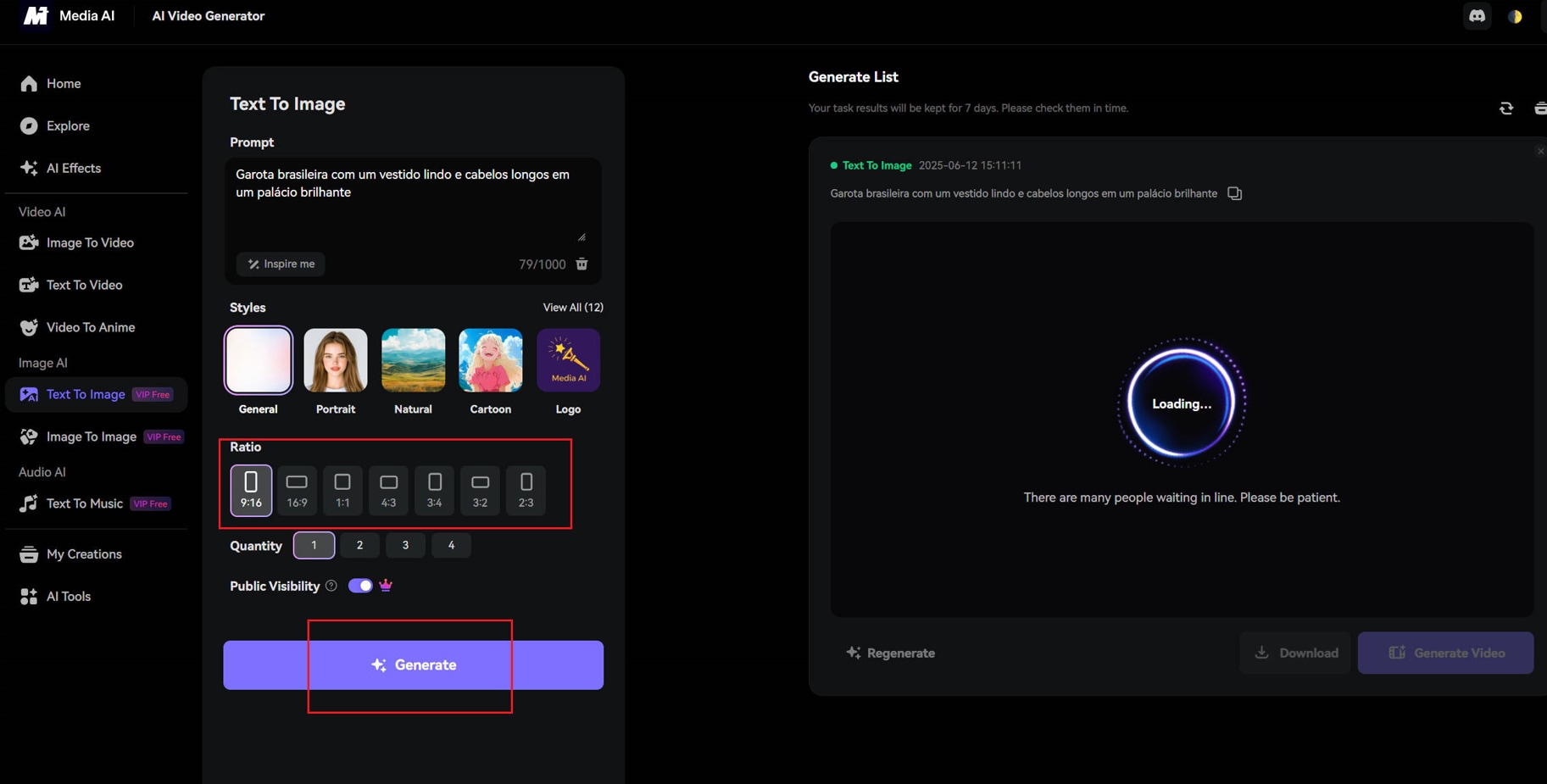This screenshot has width=1547, height=784.
Task: Copy the prompt text icon in task card
Action: coord(1235,193)
